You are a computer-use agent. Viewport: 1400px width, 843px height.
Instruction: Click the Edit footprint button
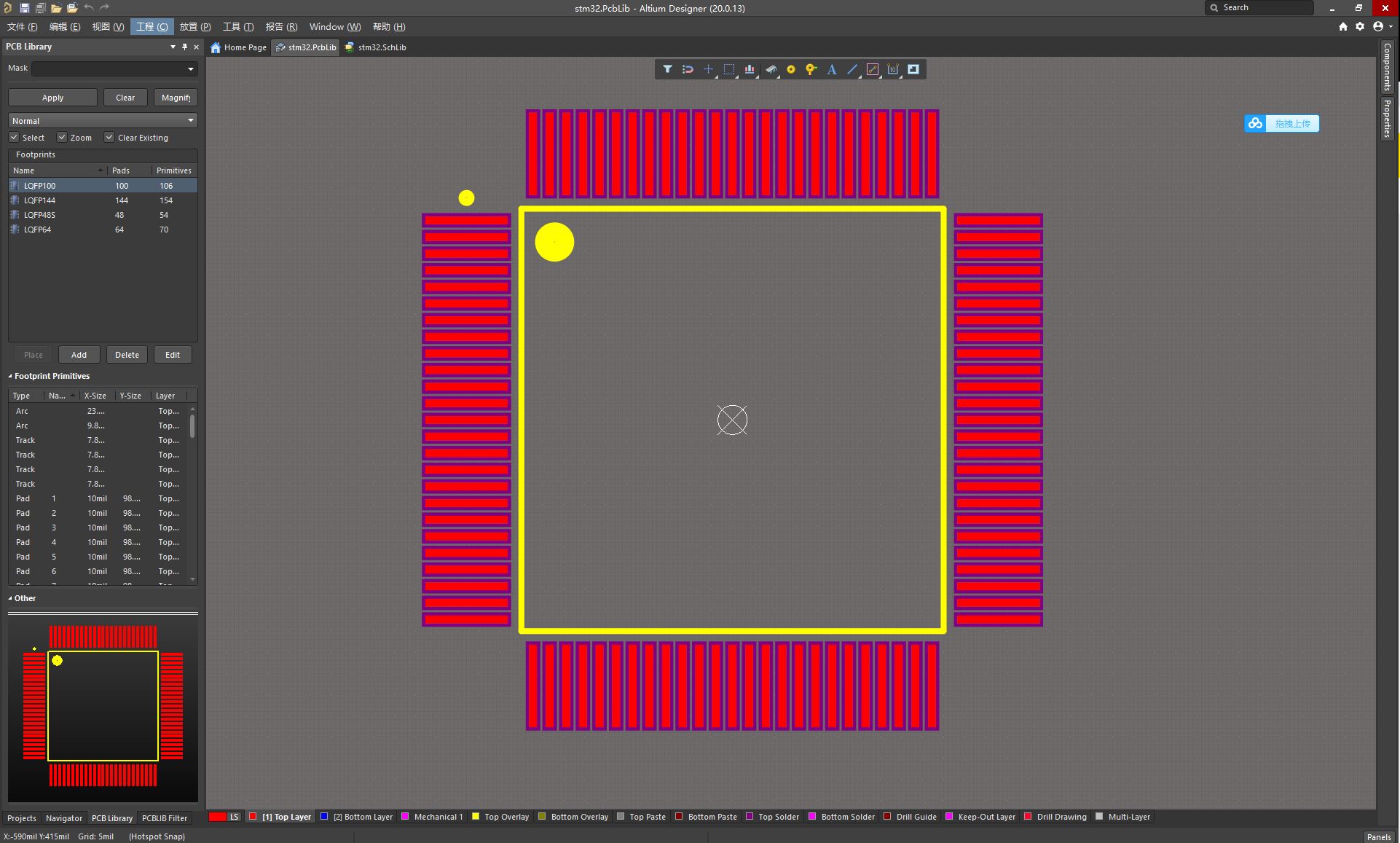tap(173, 355)
